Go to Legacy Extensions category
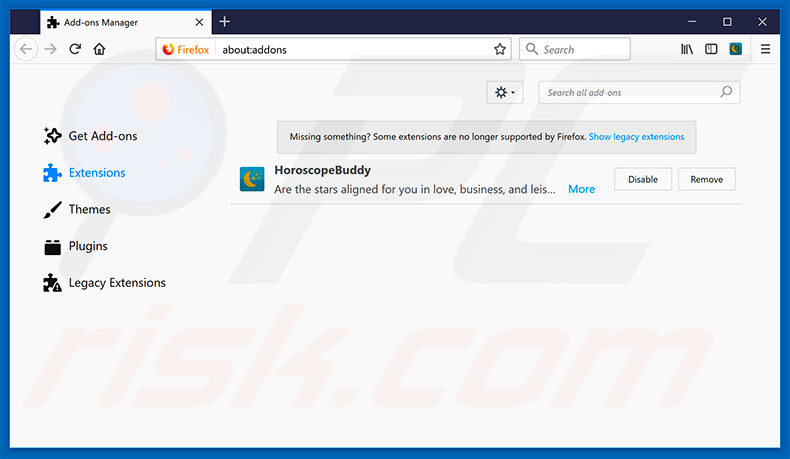Image resolution: width=790 pixels, height=459 pixels. [104, 283]
